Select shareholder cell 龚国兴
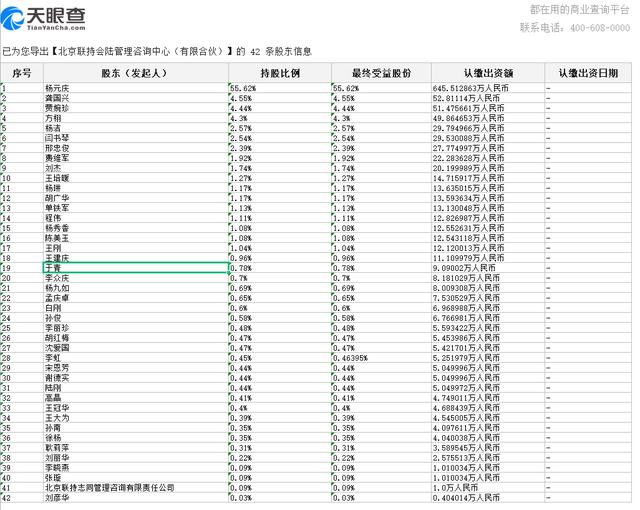640x510 pixels. tap(136, 98)
